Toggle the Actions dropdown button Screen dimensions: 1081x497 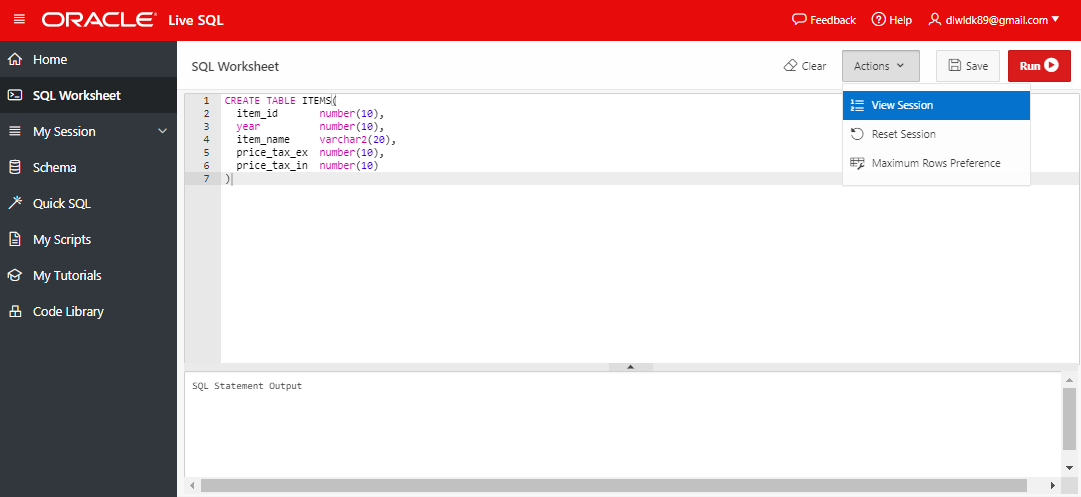(880, 66)
